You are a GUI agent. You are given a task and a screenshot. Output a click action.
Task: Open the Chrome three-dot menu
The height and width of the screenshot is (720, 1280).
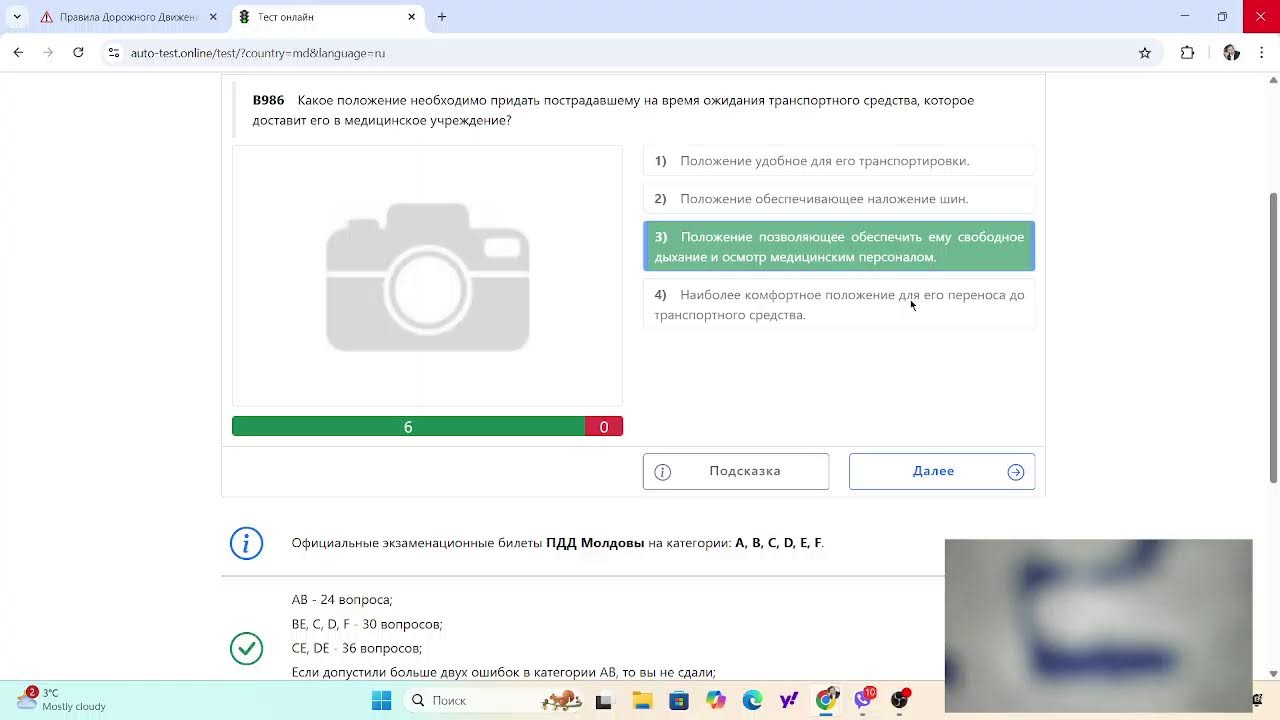coord(1262,53)
